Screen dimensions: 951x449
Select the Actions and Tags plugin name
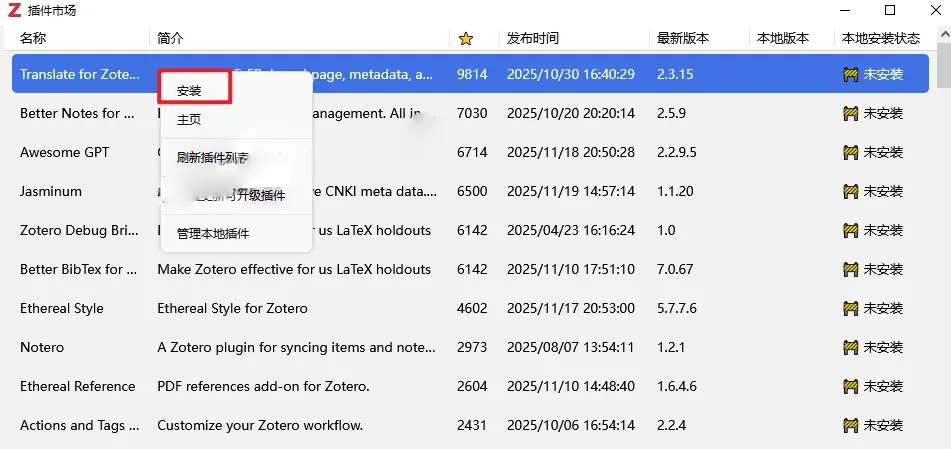[x=80, y=425]
